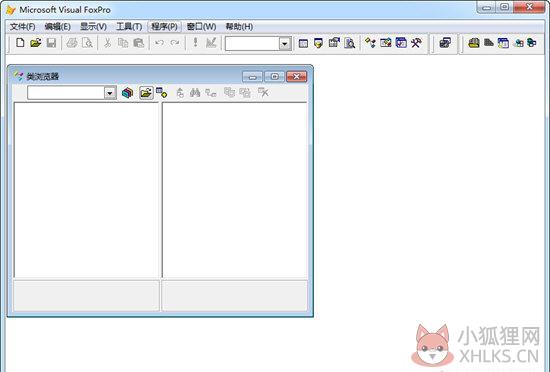Open the 文件(F) menu
This screenshot has height=372, width=550.
point(22,27)
